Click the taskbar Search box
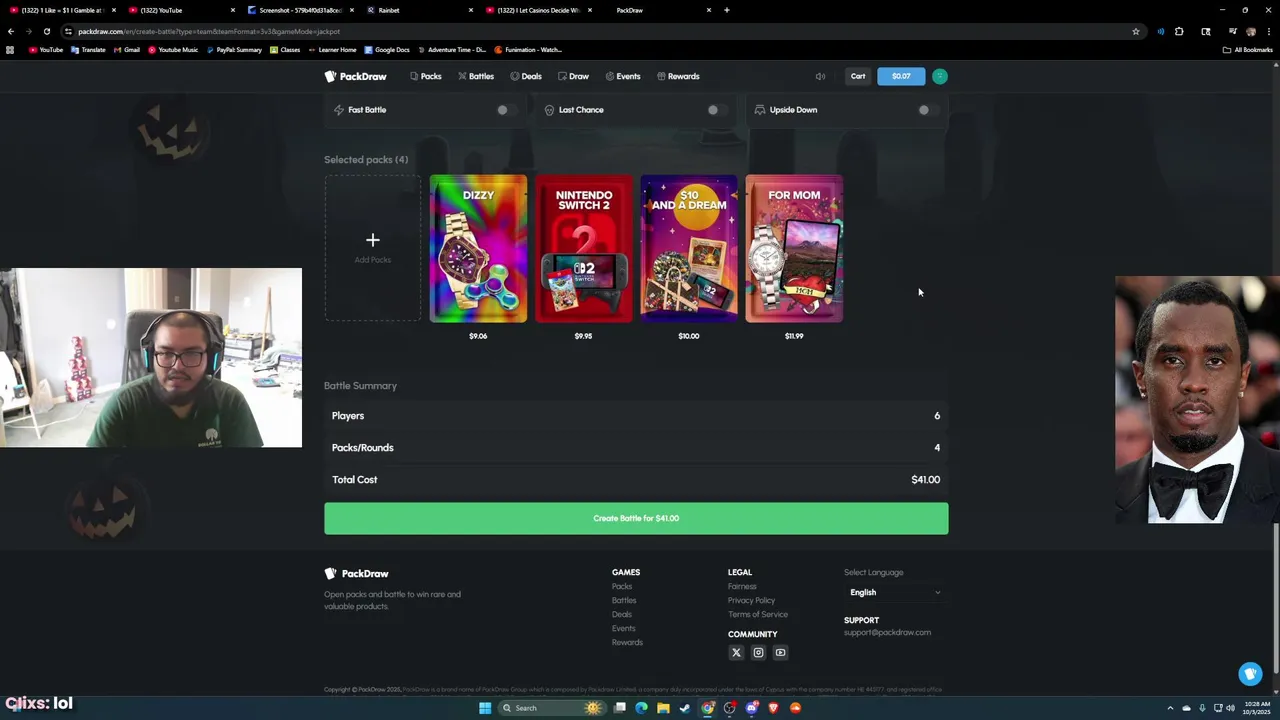1280x720 pixels. coord(552,708)
